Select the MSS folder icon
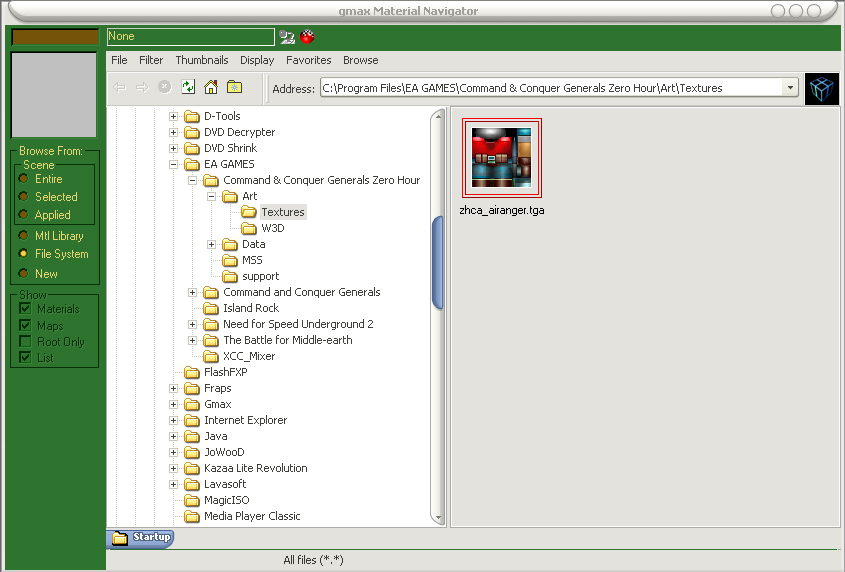The image size is (845, 572). coord(230,260)
